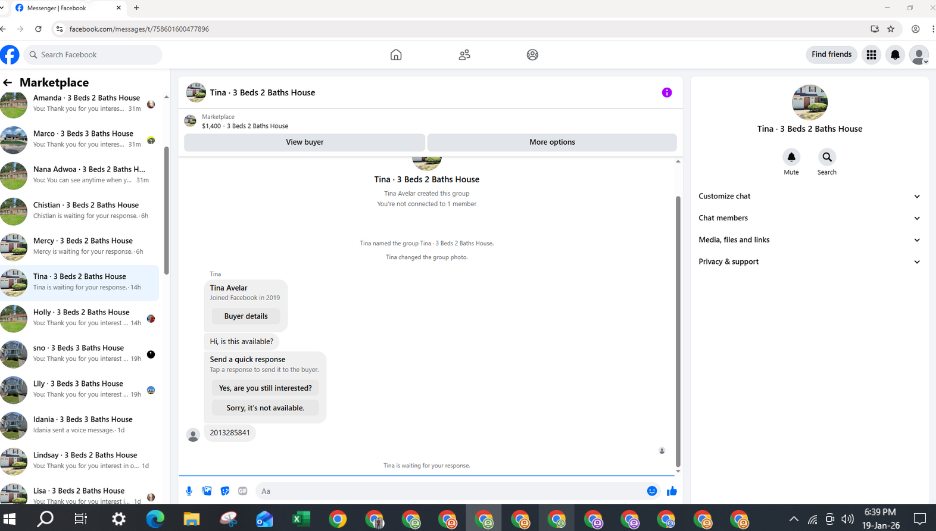Screen dimensions: 936x531
Task: Attach a photo or file icon
Action: pos(207,491)
